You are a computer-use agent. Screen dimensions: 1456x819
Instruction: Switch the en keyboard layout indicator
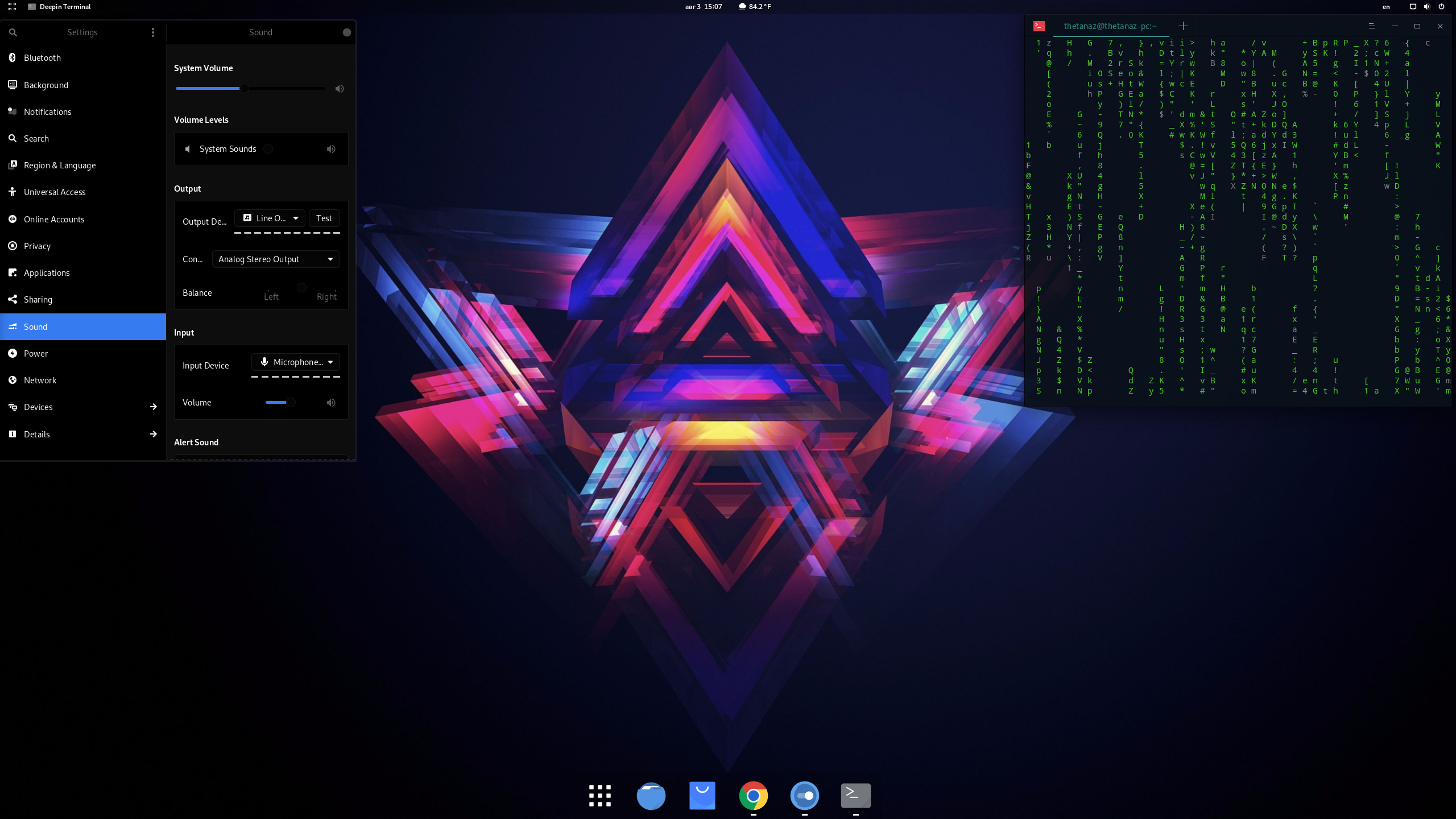click(1386, 7)
